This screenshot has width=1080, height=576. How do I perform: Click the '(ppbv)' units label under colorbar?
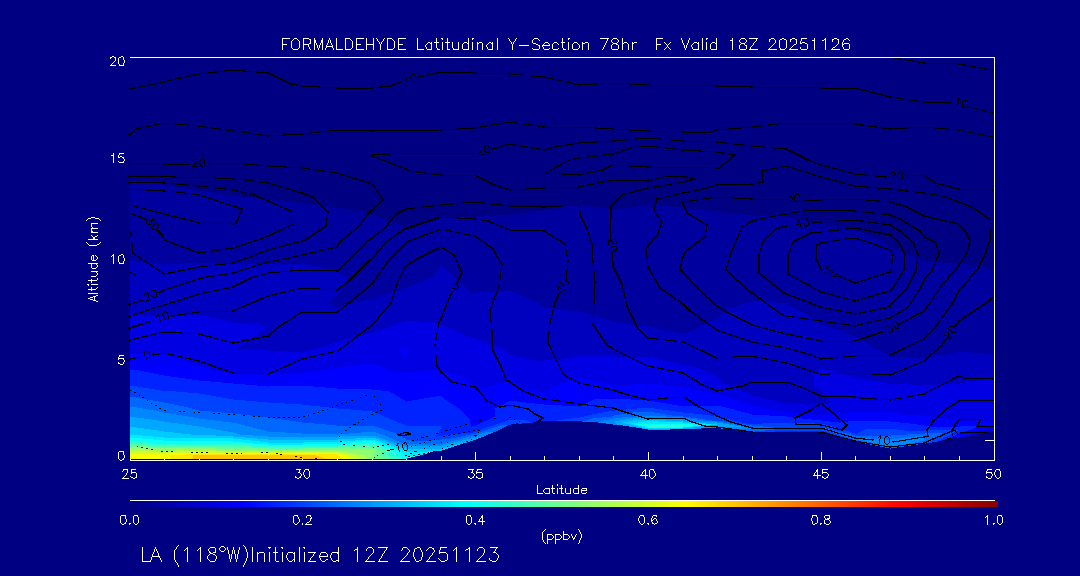[x=561, y=536]
